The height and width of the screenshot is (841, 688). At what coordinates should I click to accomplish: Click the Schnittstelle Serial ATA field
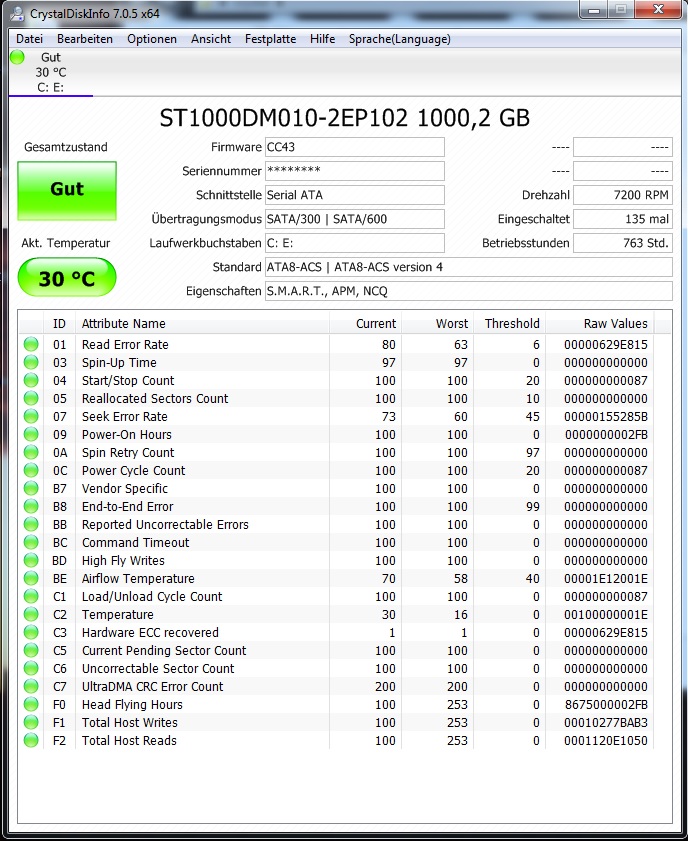(354, 195)
